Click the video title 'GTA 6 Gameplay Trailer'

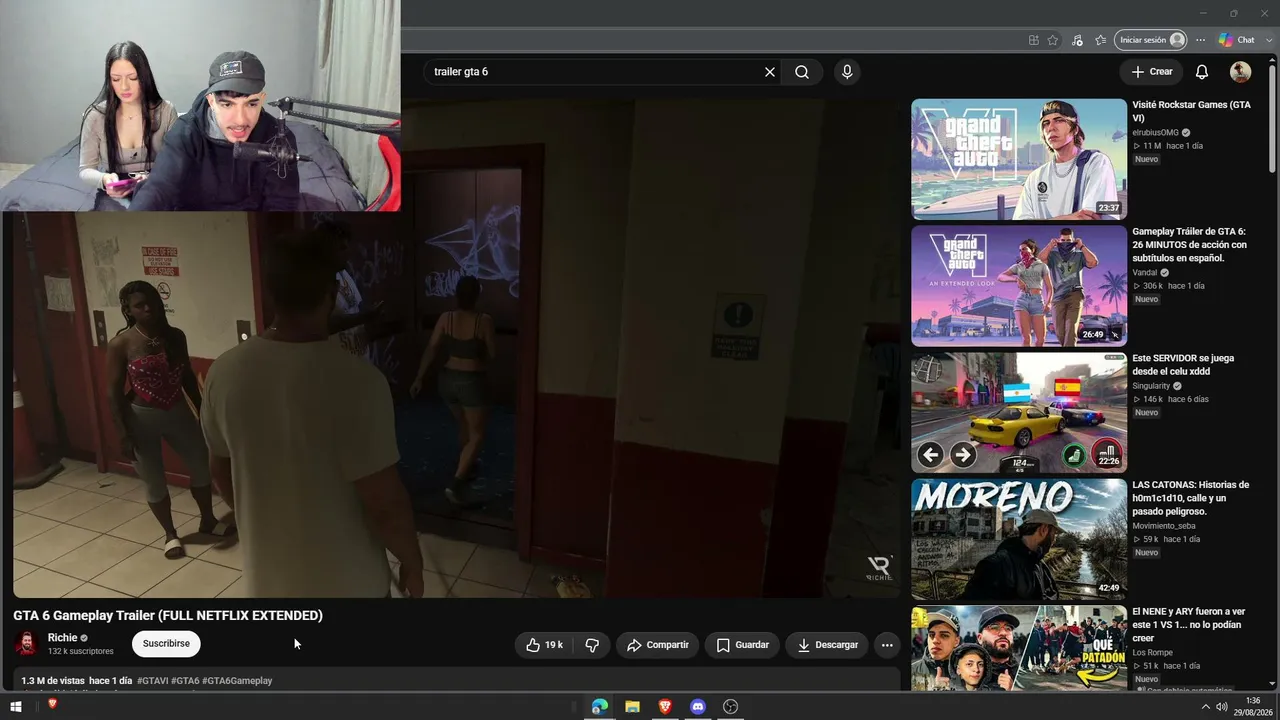168,615
